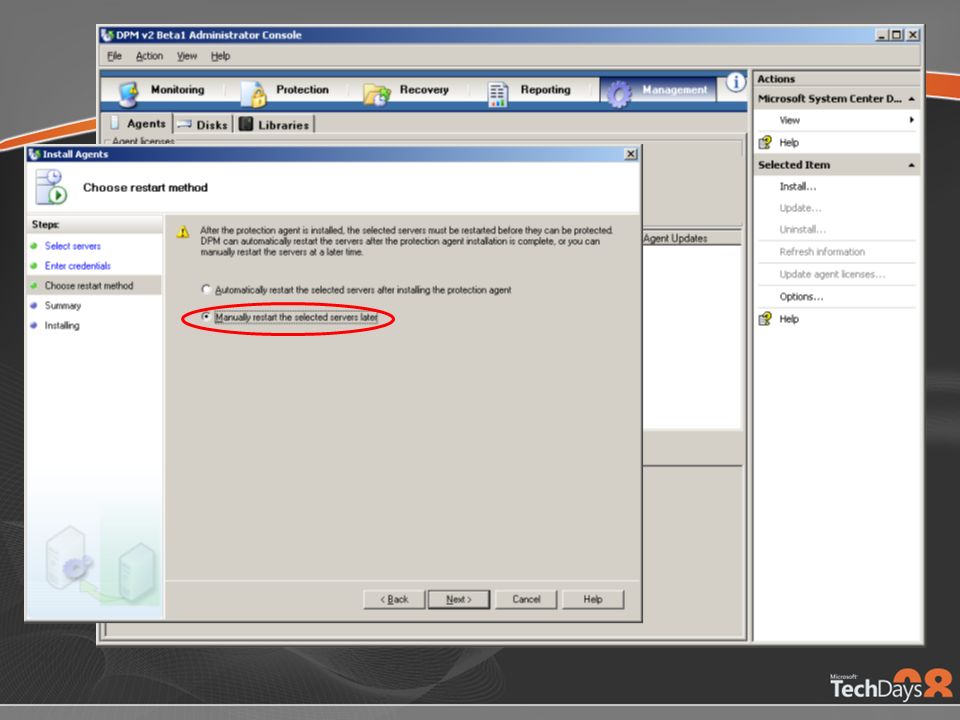Click Help icon under Microsoft System Center
This screenshot has width=960, height=720.
765,143
